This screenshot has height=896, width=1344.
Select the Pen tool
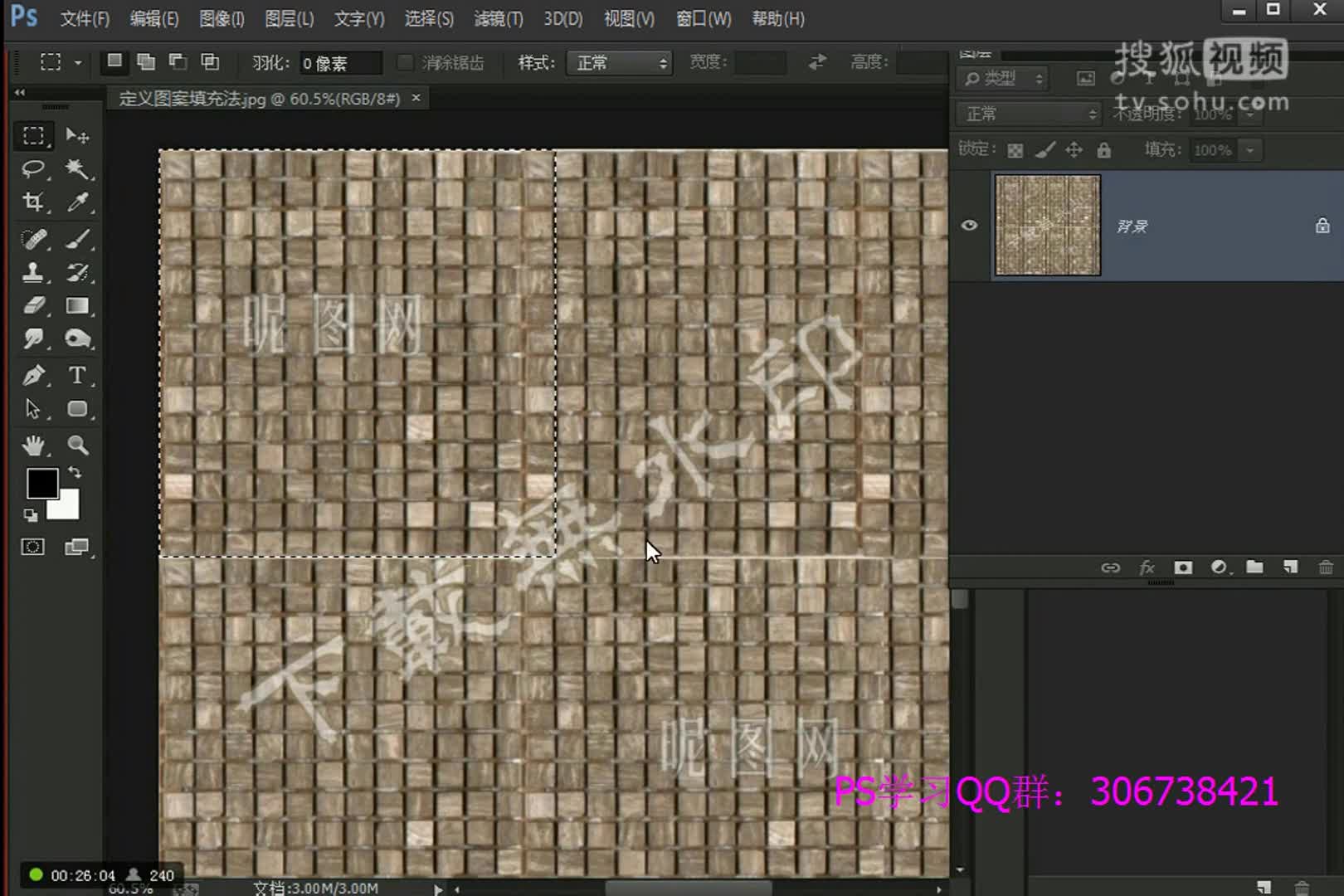pos(33,376)
